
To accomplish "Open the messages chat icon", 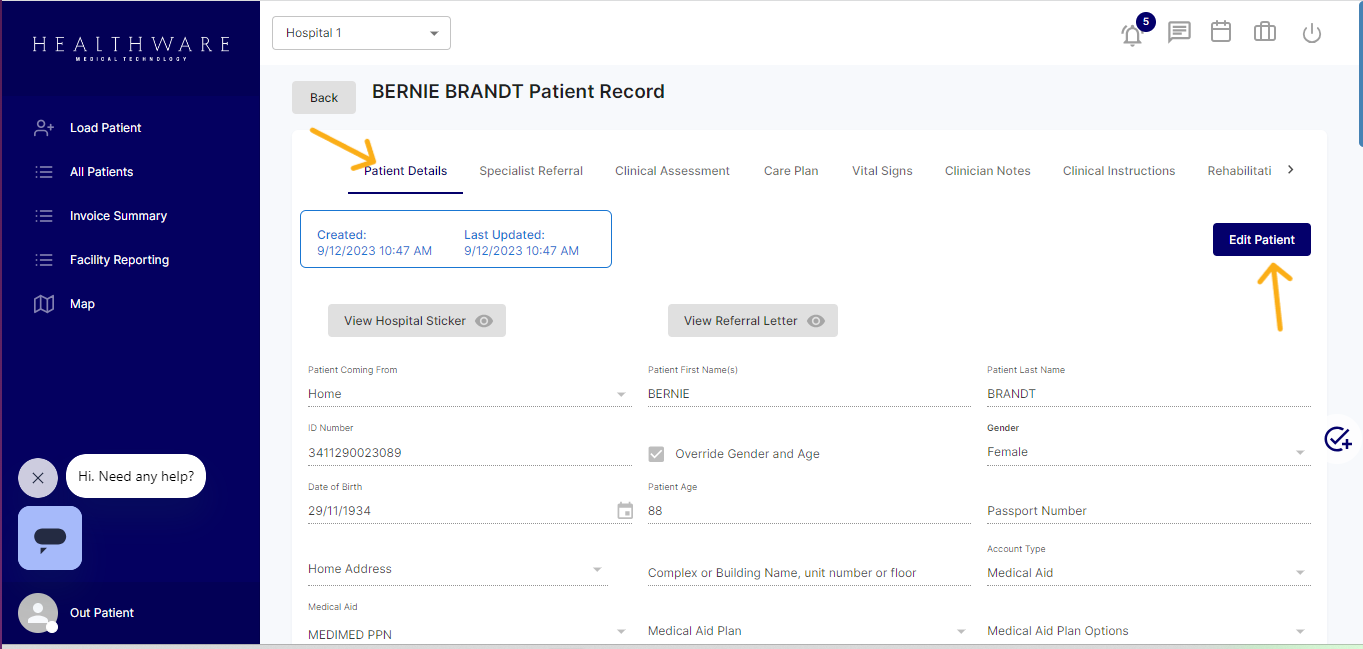I will (1179, 32).
